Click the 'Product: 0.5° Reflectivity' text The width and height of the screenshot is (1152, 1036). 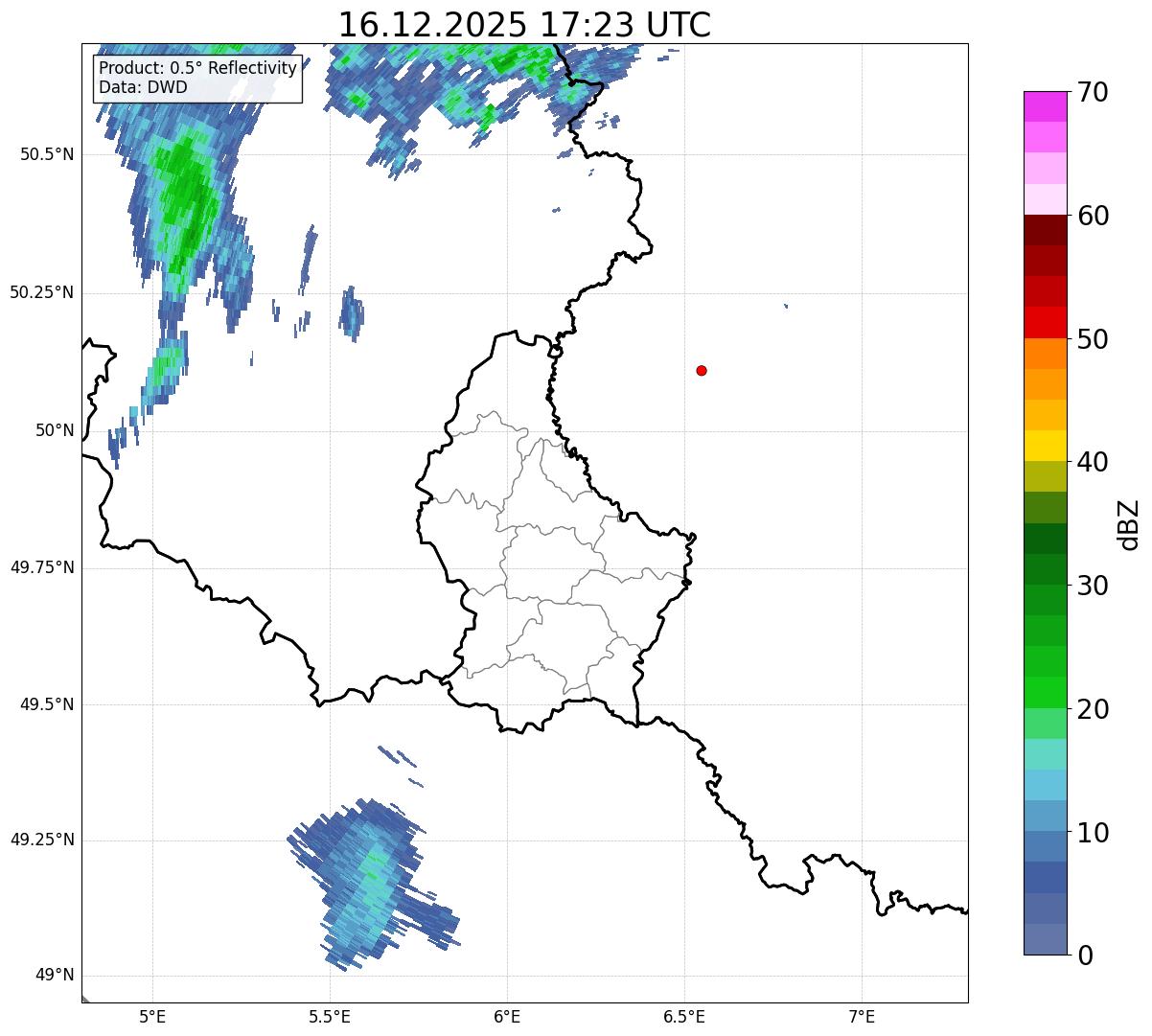click(x=197, y=69)
